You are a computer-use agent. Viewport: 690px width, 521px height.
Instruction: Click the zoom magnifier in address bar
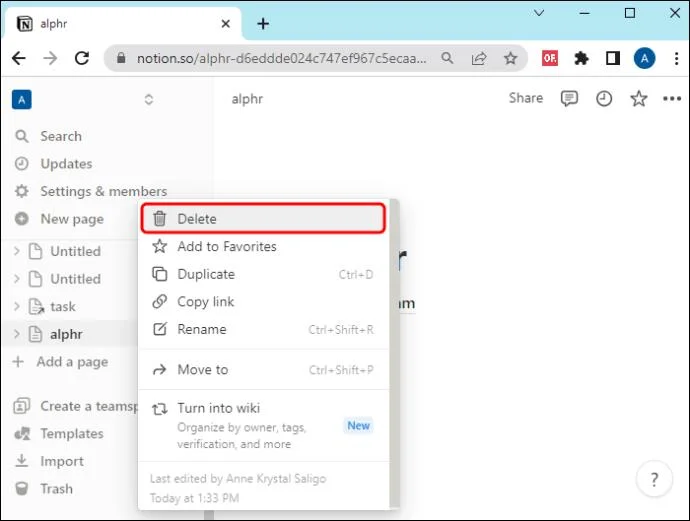447,58
